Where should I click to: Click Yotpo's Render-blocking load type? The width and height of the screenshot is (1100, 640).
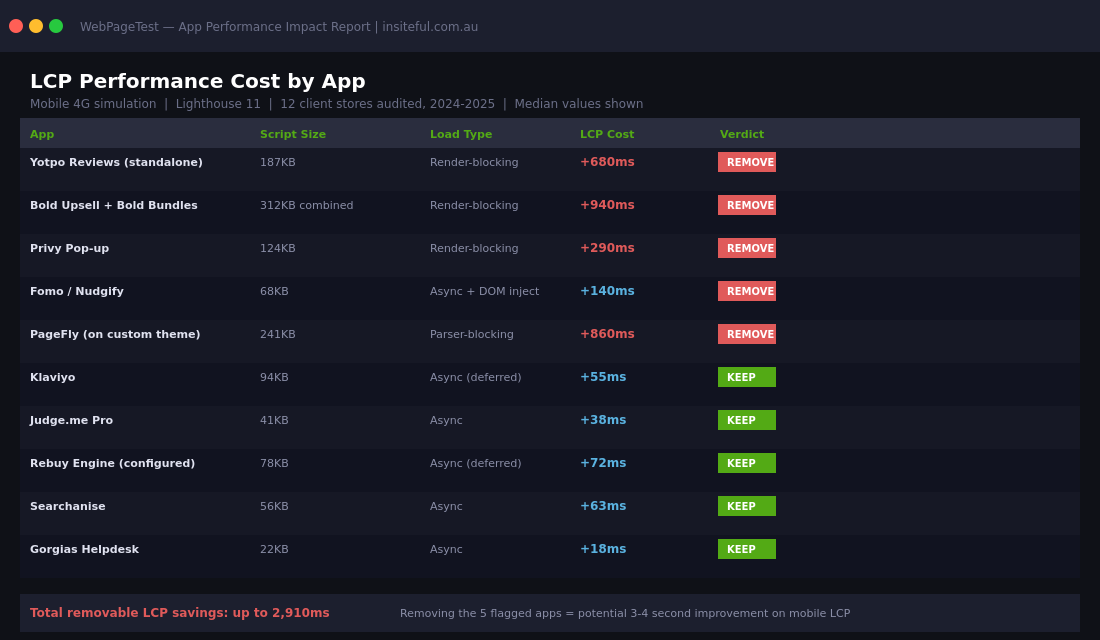[474, 162]
